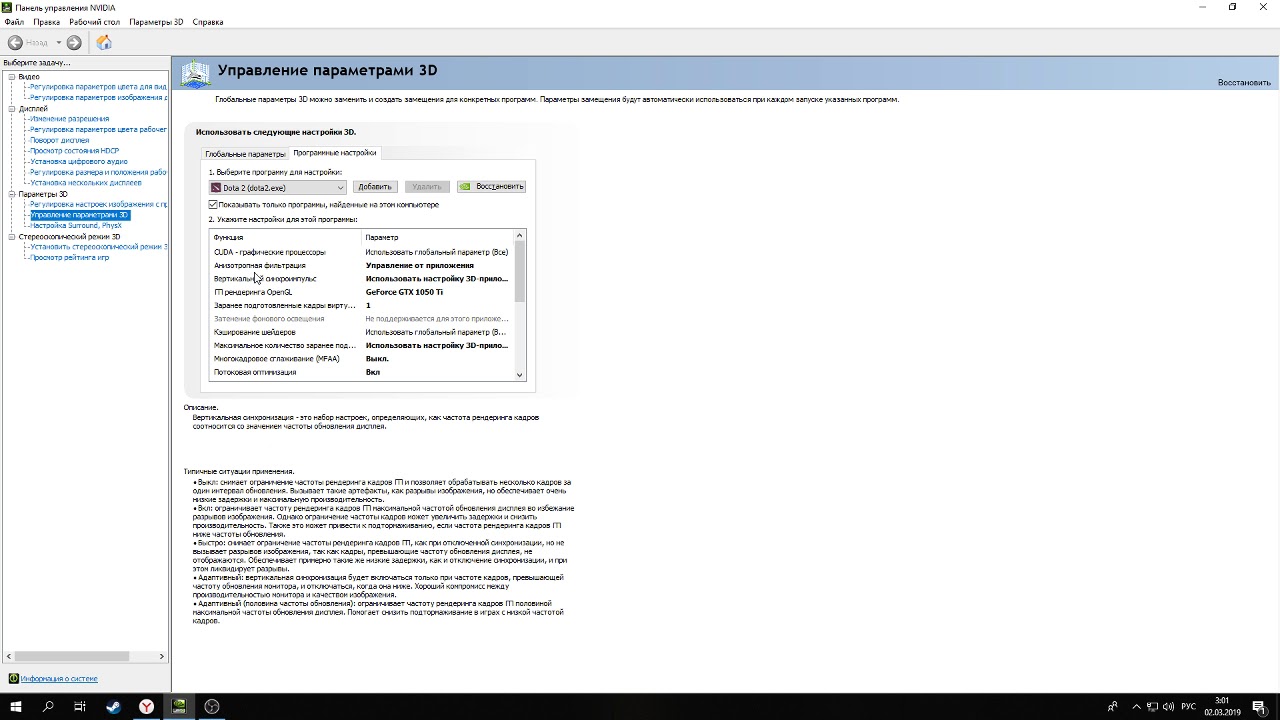
Task: Click the Back arrow icon in toolbar
Action: (x=15, y=42)
